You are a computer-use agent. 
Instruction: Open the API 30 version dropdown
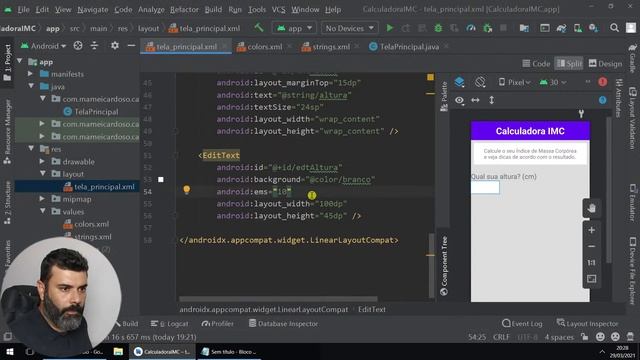(553, 82)
